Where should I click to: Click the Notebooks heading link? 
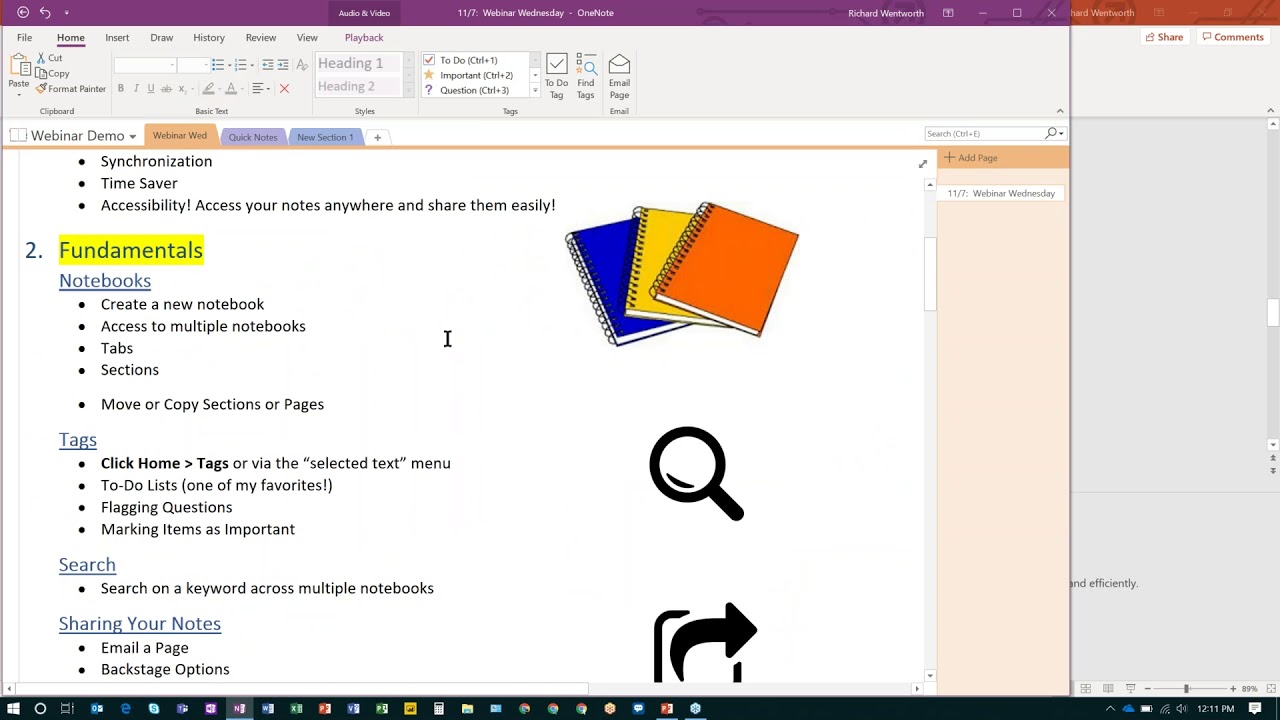tap(105, 280)
